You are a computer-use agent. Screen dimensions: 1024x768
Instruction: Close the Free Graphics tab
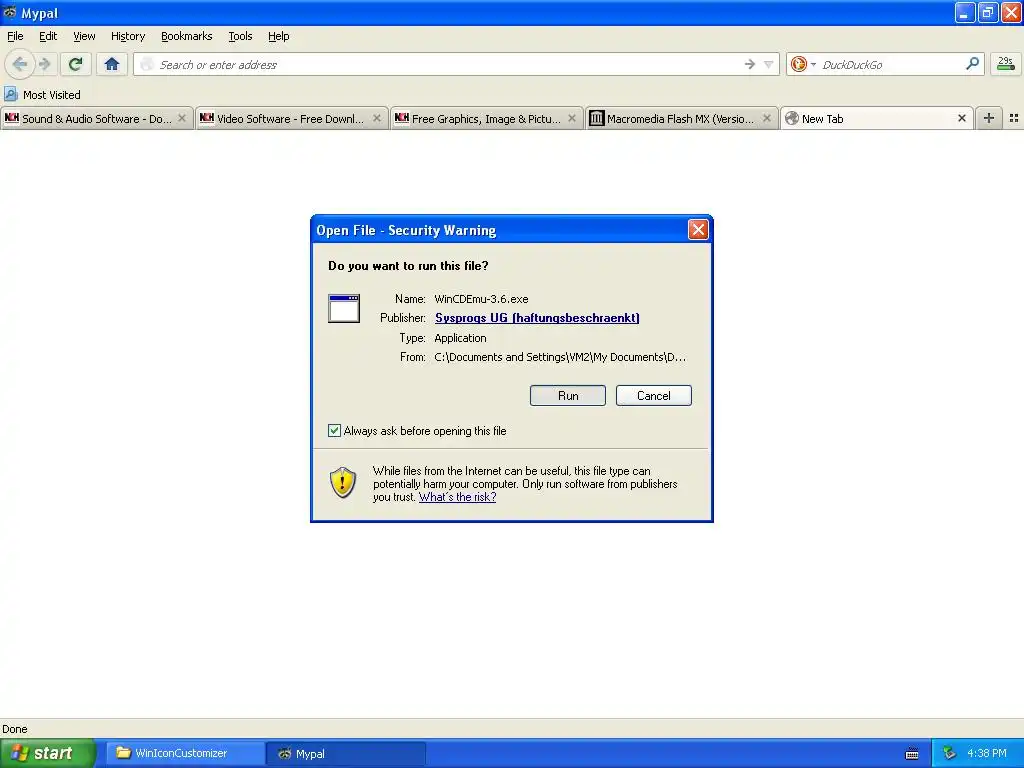click(x=572, y=118)
